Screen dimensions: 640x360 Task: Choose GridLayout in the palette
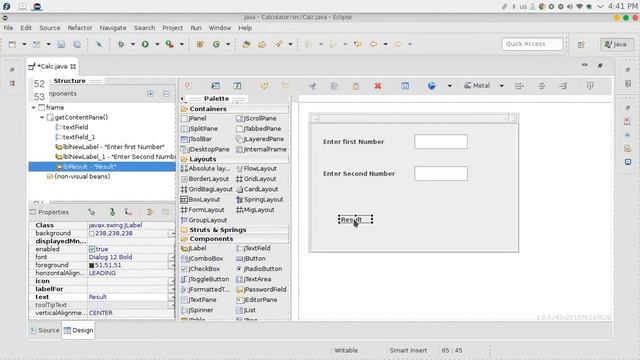point(256,179)
